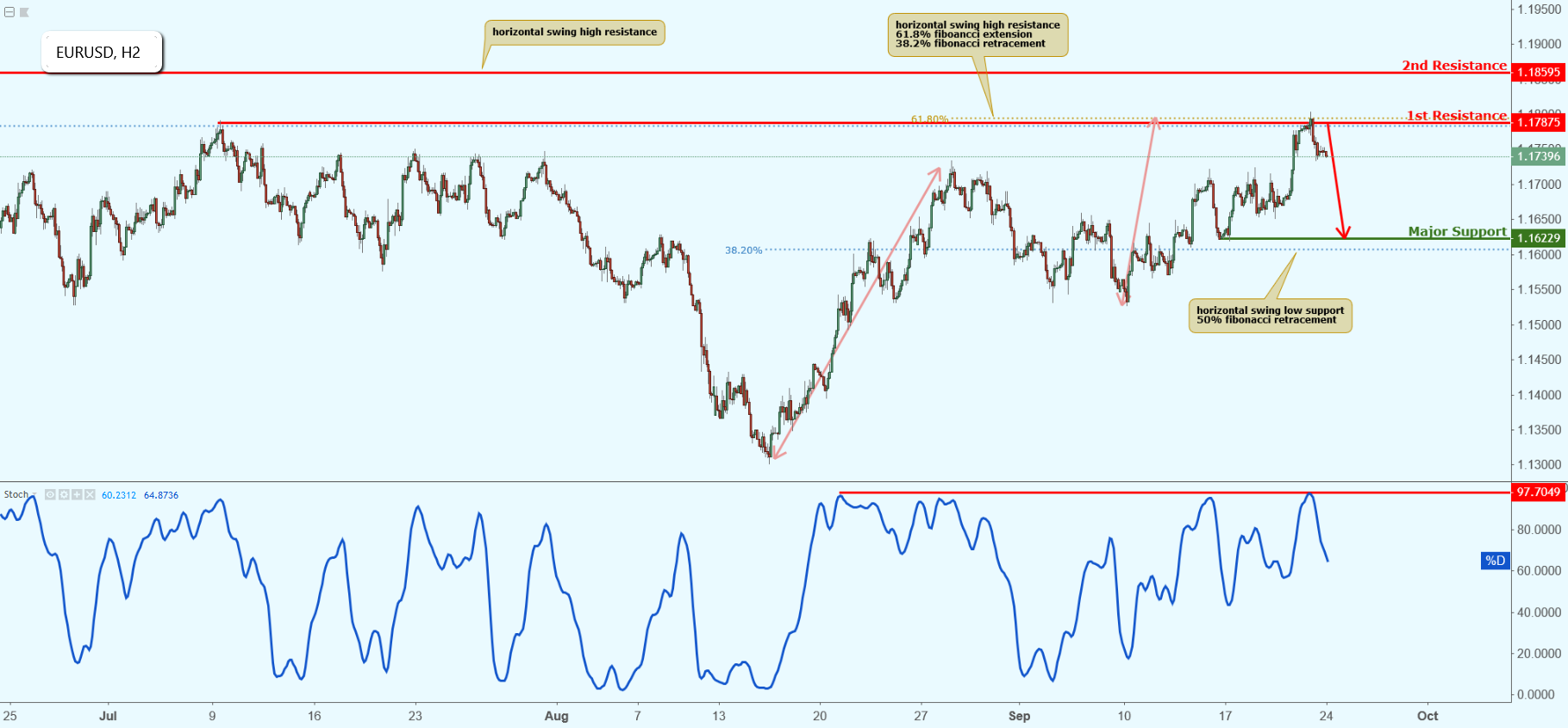Click the current price tag 1.17396

1539,156
